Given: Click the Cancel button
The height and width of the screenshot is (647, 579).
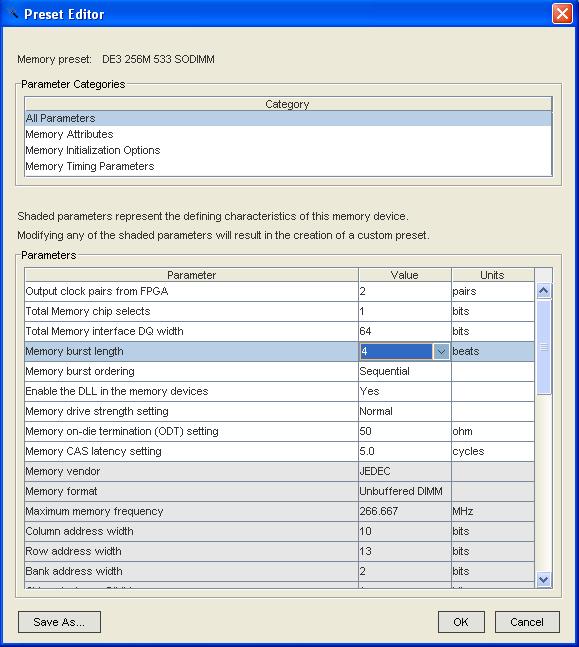Looking at the screenshot, I should point(527,622).
